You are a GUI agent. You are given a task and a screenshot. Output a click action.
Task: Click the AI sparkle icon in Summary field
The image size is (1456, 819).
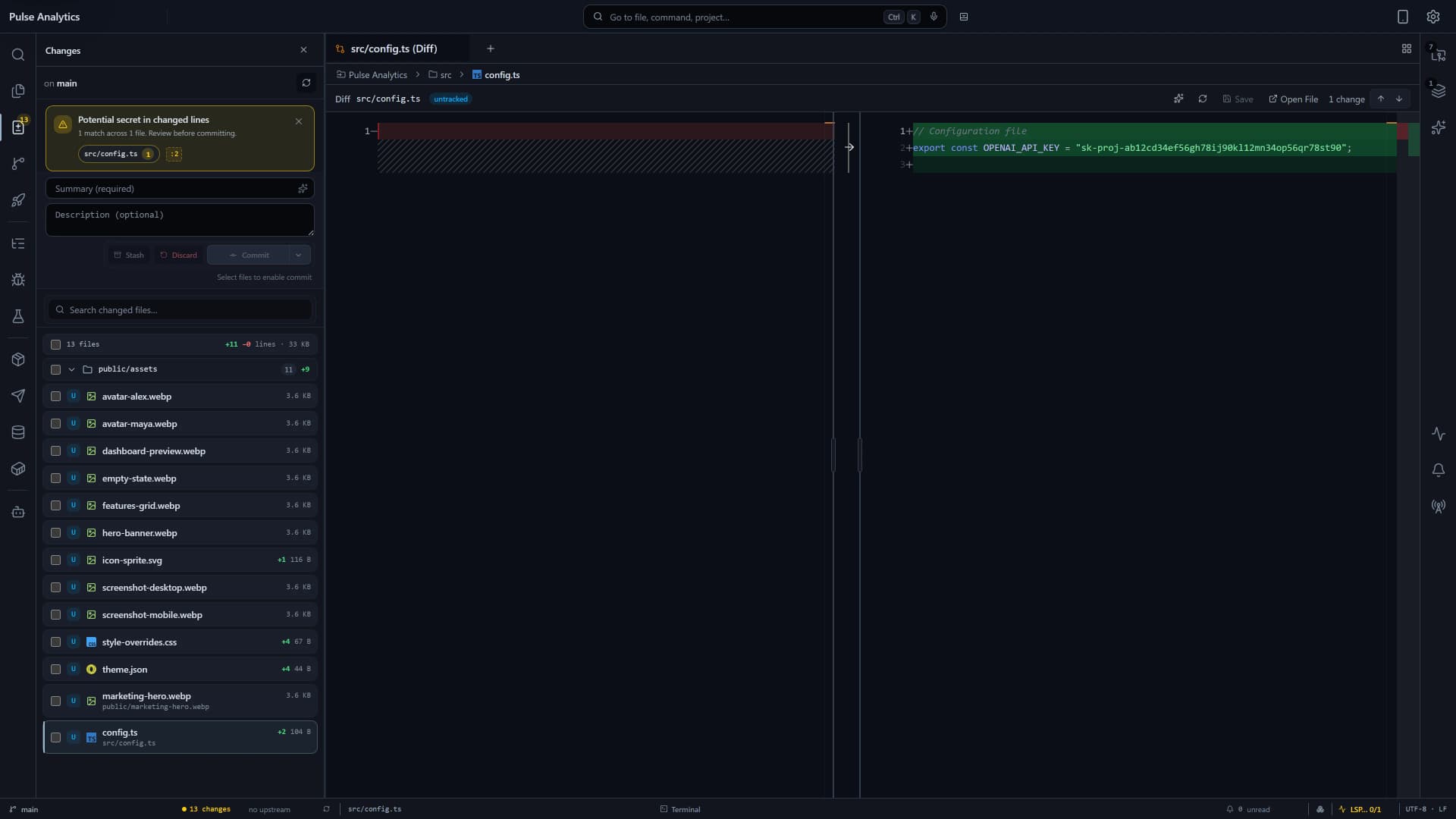coord(303,189)
